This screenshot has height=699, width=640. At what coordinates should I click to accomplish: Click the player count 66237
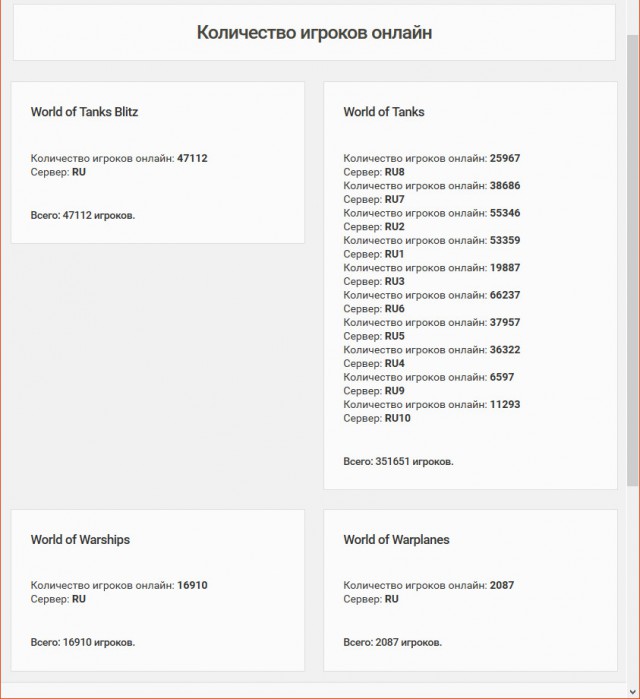click(x=505, y=295)
